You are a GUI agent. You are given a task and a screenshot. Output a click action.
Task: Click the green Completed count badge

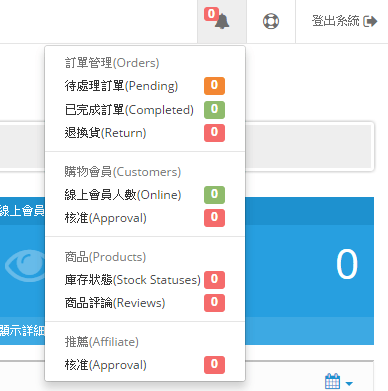tap(214, 110)
